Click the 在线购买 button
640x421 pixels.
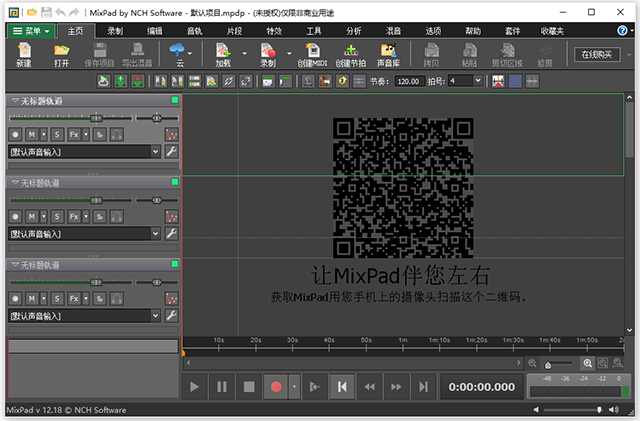(x=596, y=54)
